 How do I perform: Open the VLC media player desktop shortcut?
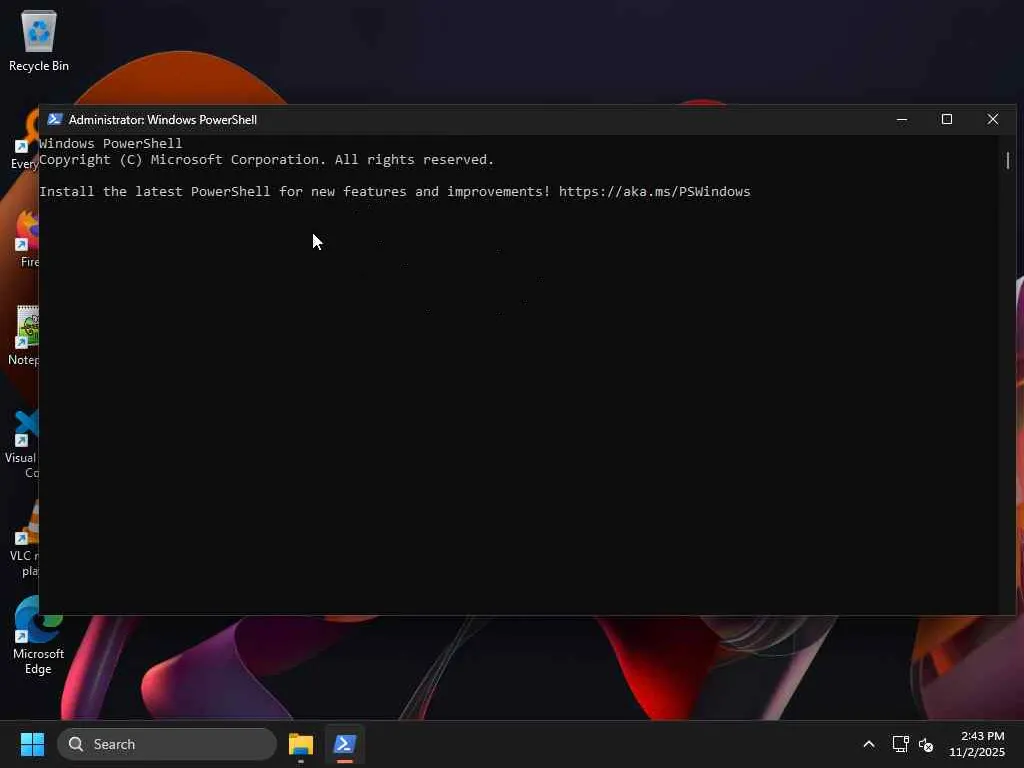pos(25,539)
